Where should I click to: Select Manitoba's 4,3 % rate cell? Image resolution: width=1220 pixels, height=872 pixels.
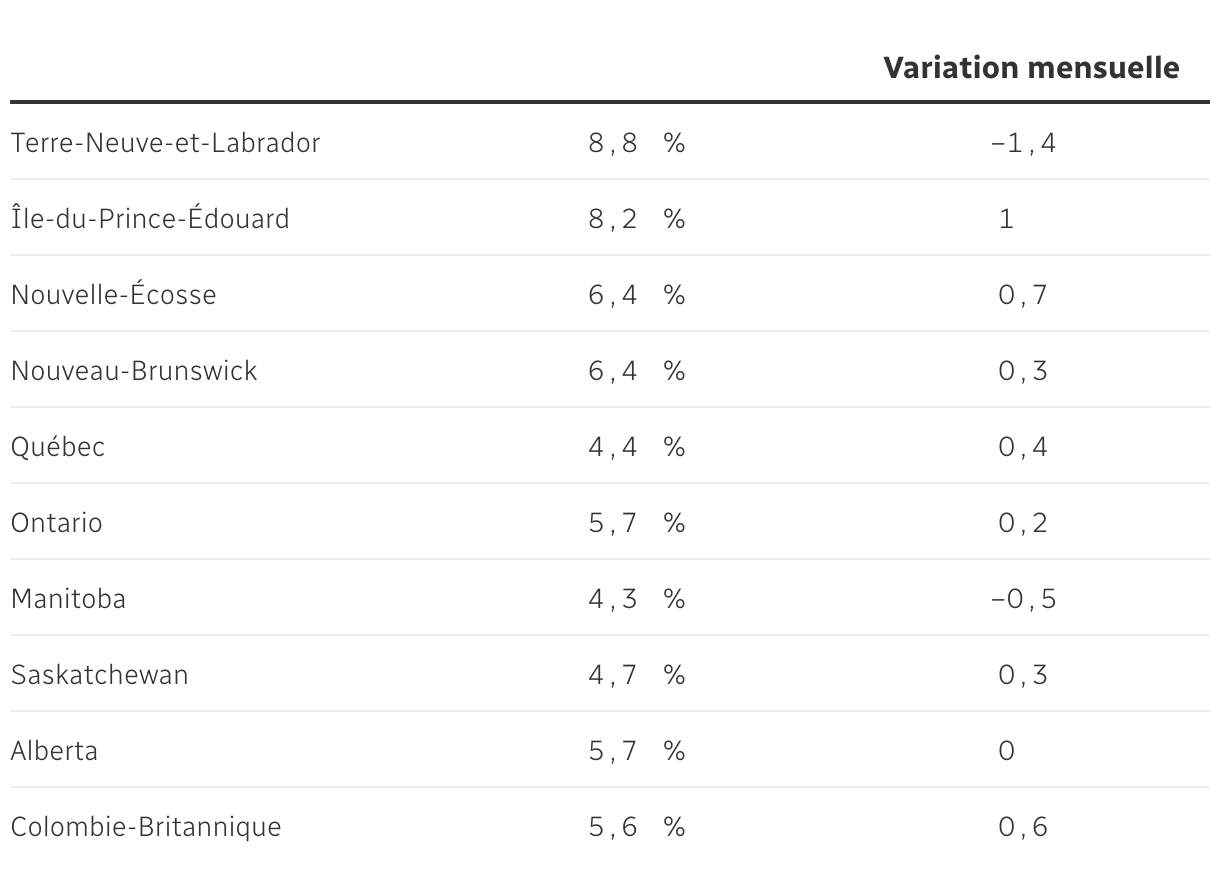pos(637,599)
